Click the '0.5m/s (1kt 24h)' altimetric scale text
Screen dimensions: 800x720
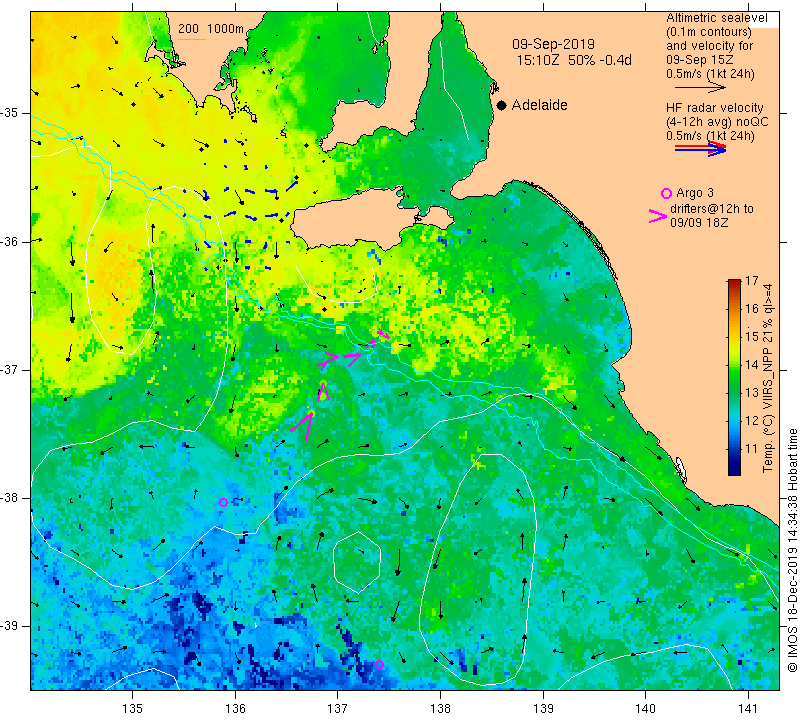[710, 74]
